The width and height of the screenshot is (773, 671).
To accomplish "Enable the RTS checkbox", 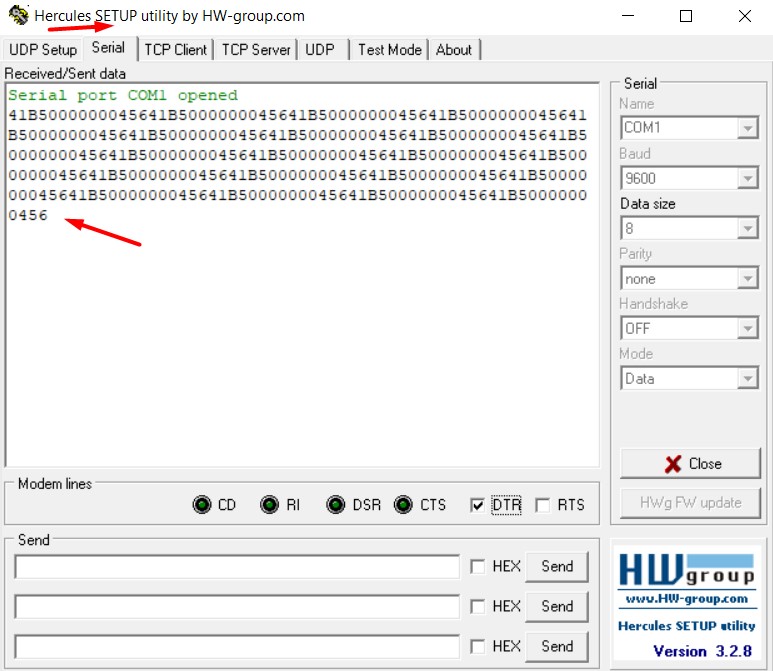I will 542,505.
